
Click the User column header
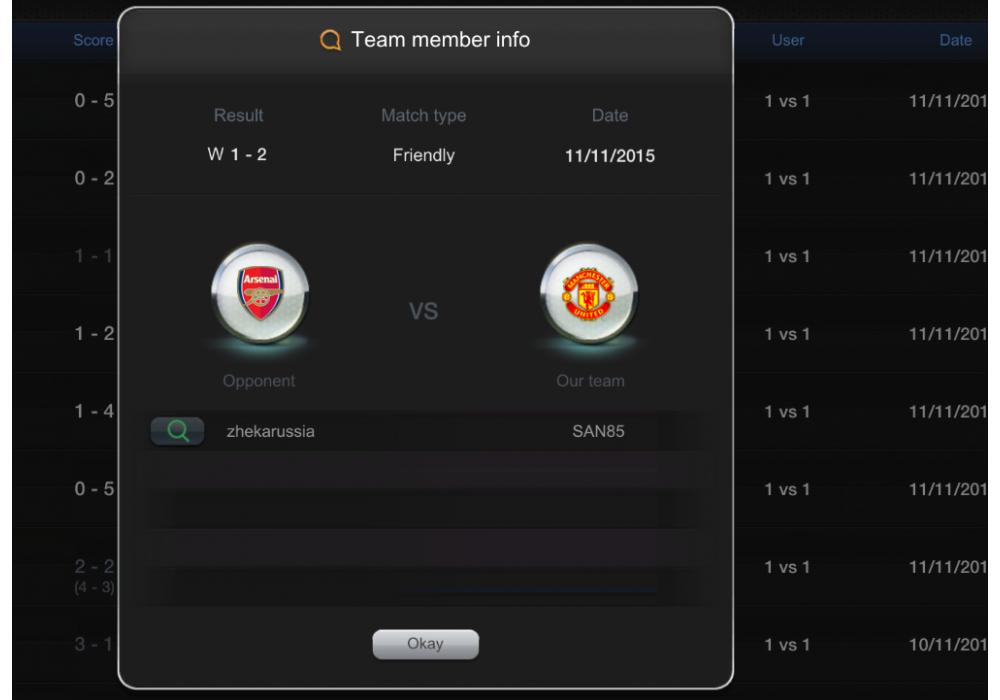(788, 40)
